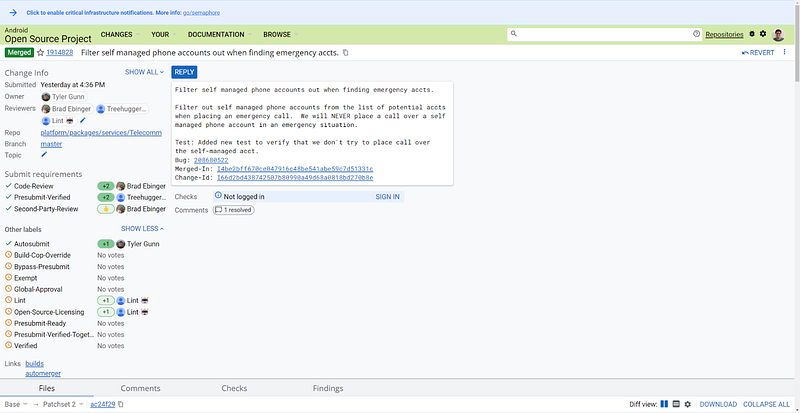Image resolution: width=800 pixels, height=413 pixels.
Task: Switch to the Files tab
Action: click(x=47, y=388)
